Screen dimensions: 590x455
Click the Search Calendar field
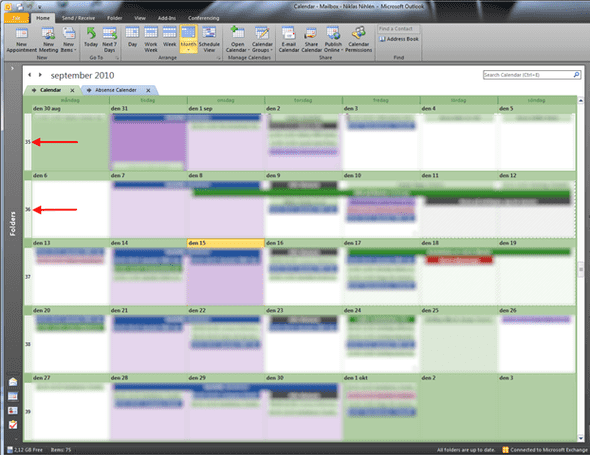pyautogui.click(x=528, y=75)
